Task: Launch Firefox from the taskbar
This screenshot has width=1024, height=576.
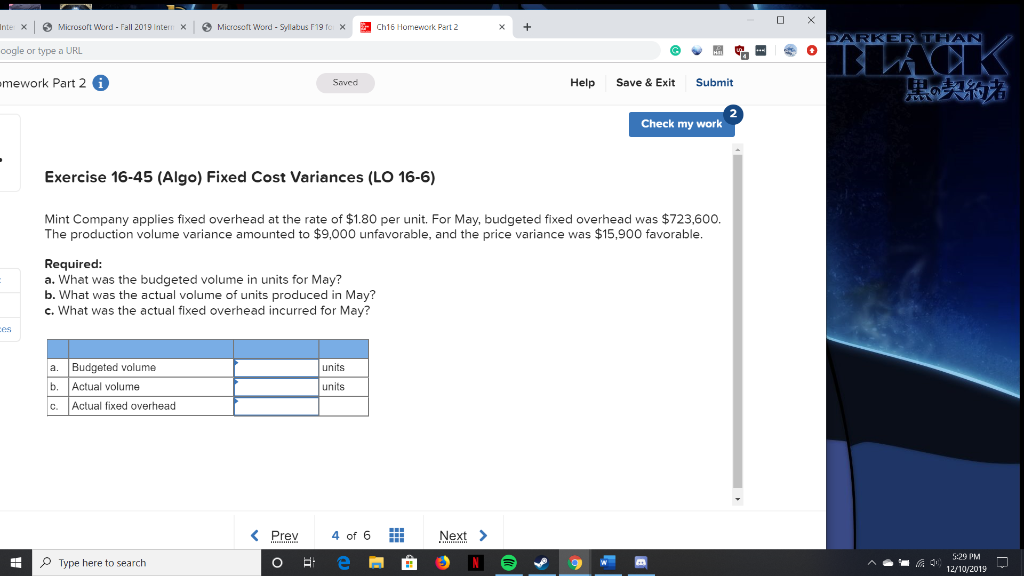Action: pos(442,562)
